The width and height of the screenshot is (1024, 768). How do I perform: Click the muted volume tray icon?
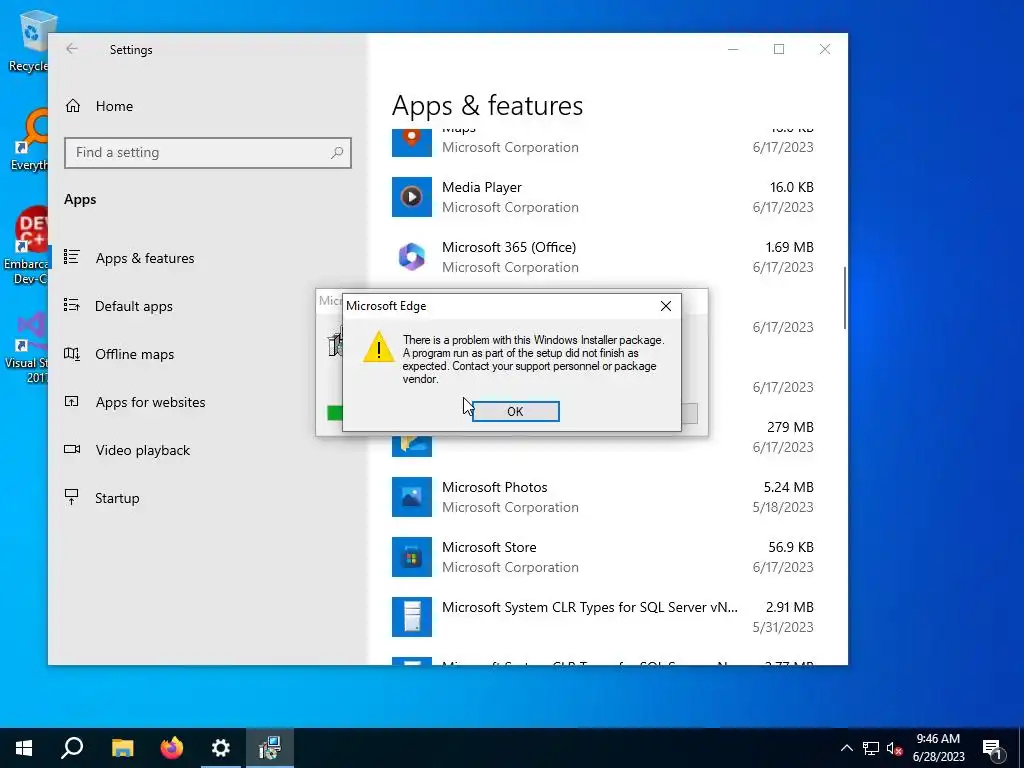[895, 748]
